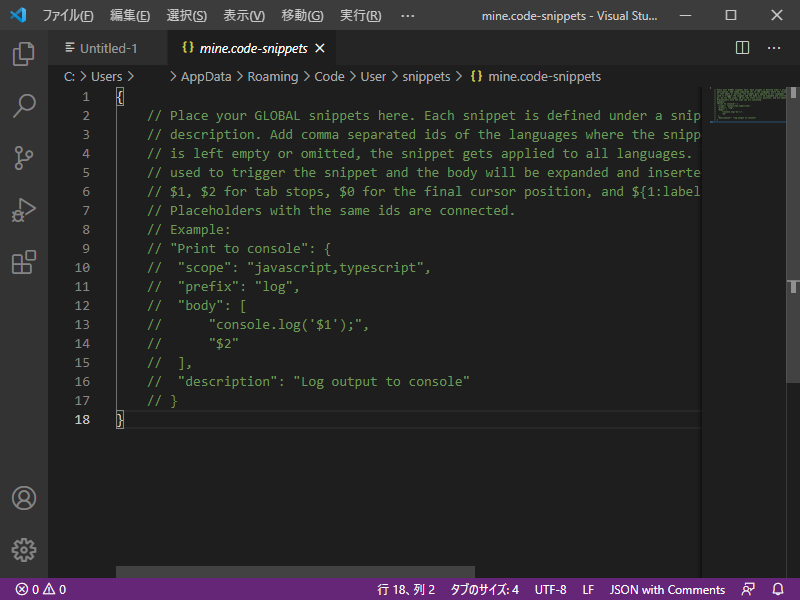The image size is (800, 600).
Task: Minimize the Visual Studio Code window
Action: (x=686, y=15)
